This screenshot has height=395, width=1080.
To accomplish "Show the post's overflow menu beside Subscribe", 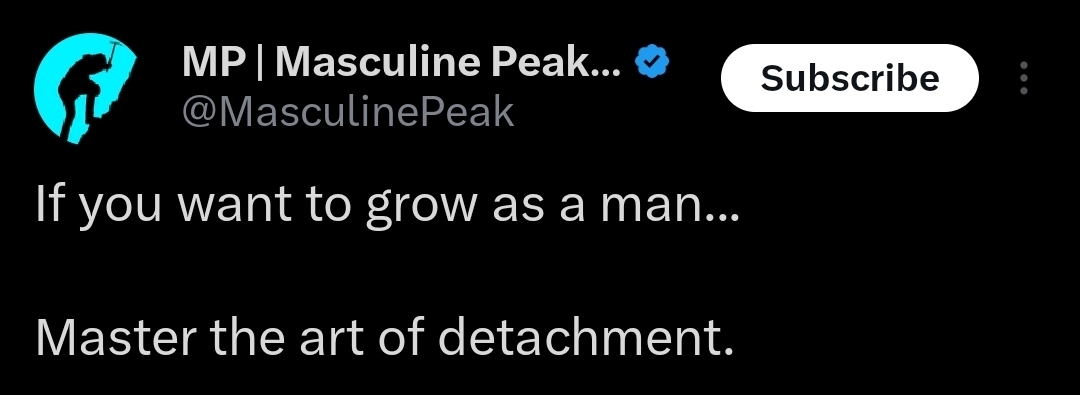I will click(x=1024, y=78).
